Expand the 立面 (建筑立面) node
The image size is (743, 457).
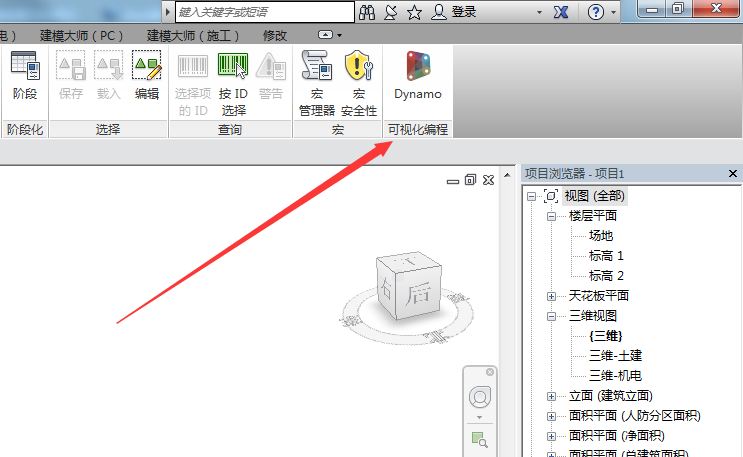[x=551, y=396]
